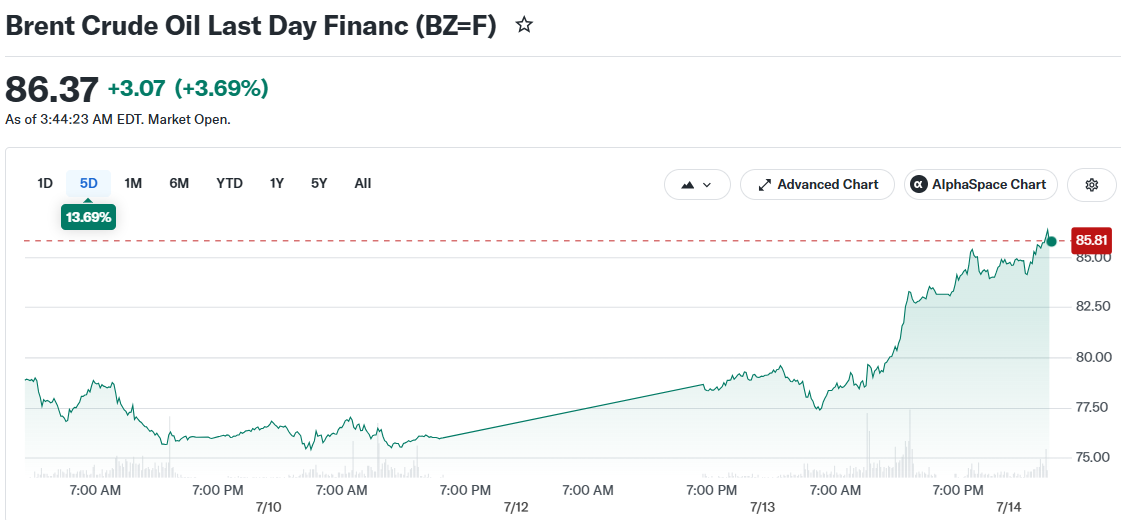Select the 1D range tab
Screen dimensions: 1121x520
pos(45,183)
